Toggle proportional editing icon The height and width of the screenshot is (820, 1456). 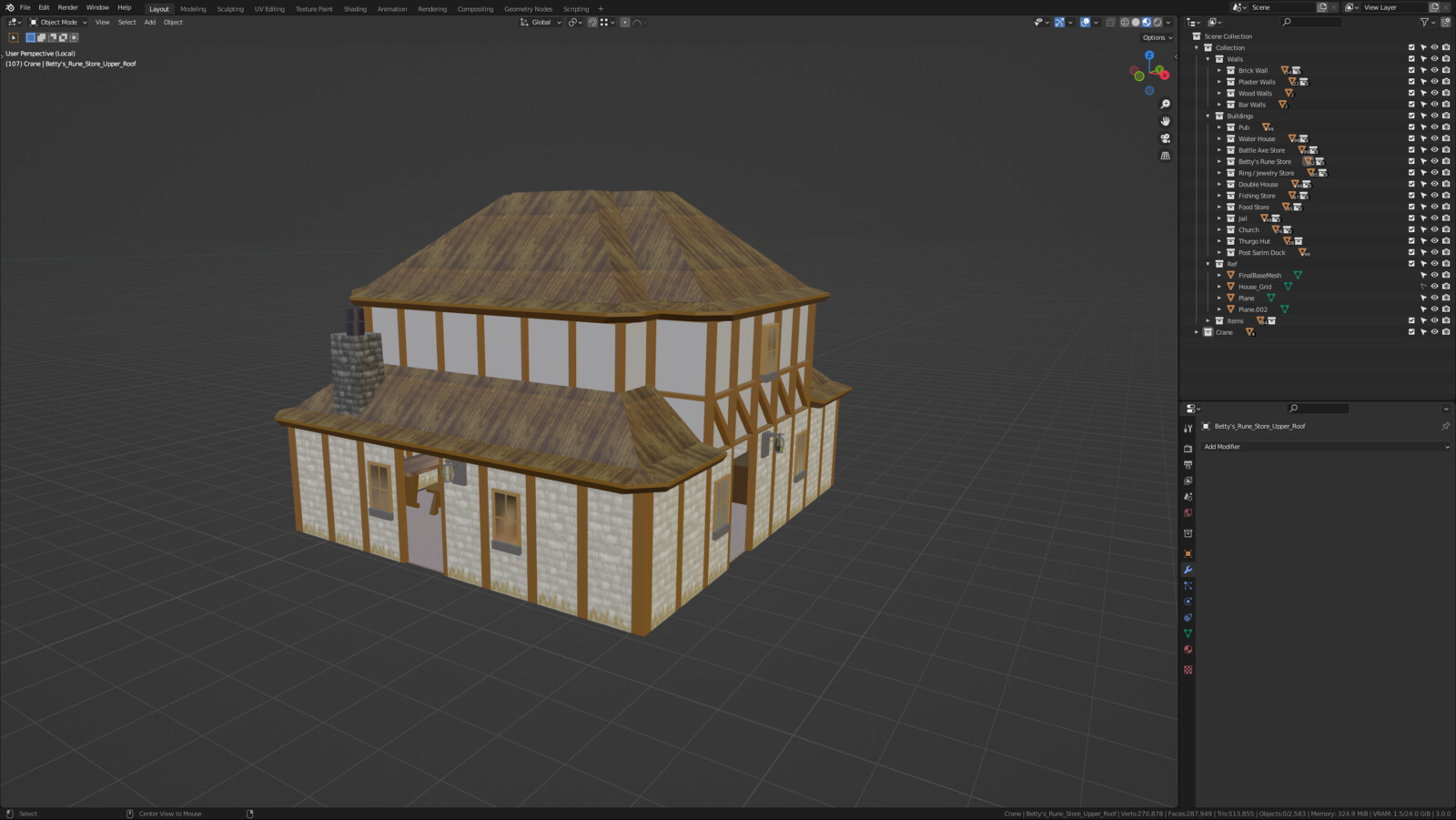(625, 22)
